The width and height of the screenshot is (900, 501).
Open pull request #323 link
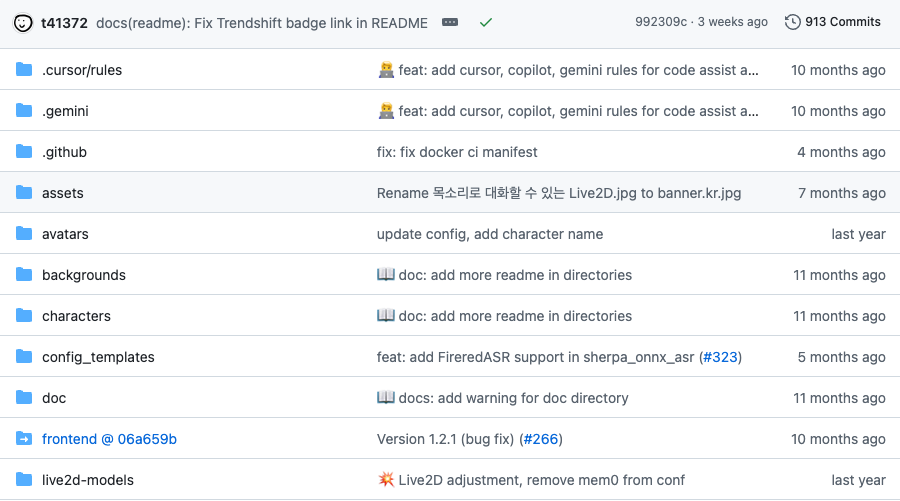(x=720, y=357)
